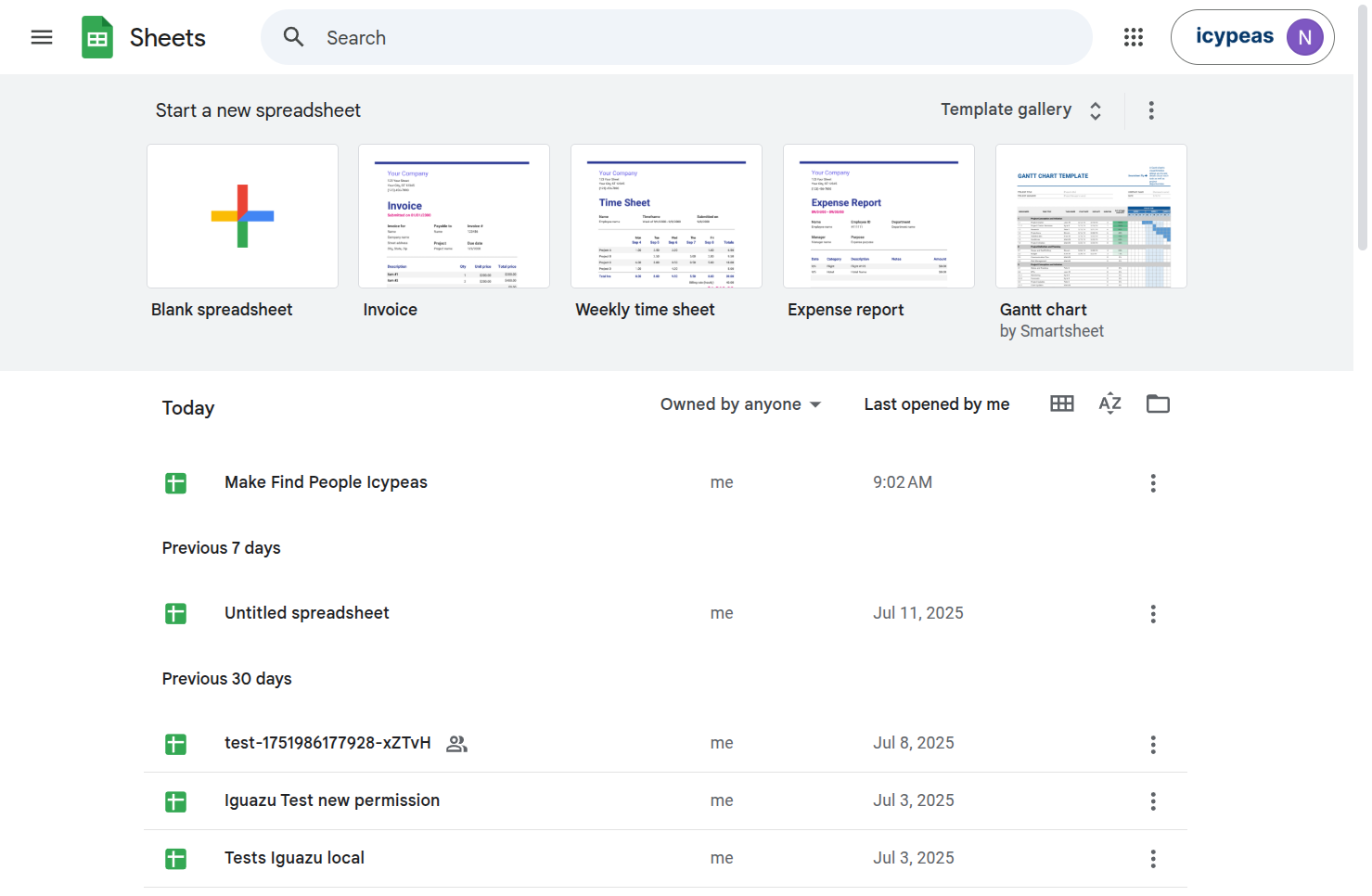Click the sheet icon beside Make Find People Icypeas
1372x896 pixels.
pyautogui.click(x=175, y=483)
